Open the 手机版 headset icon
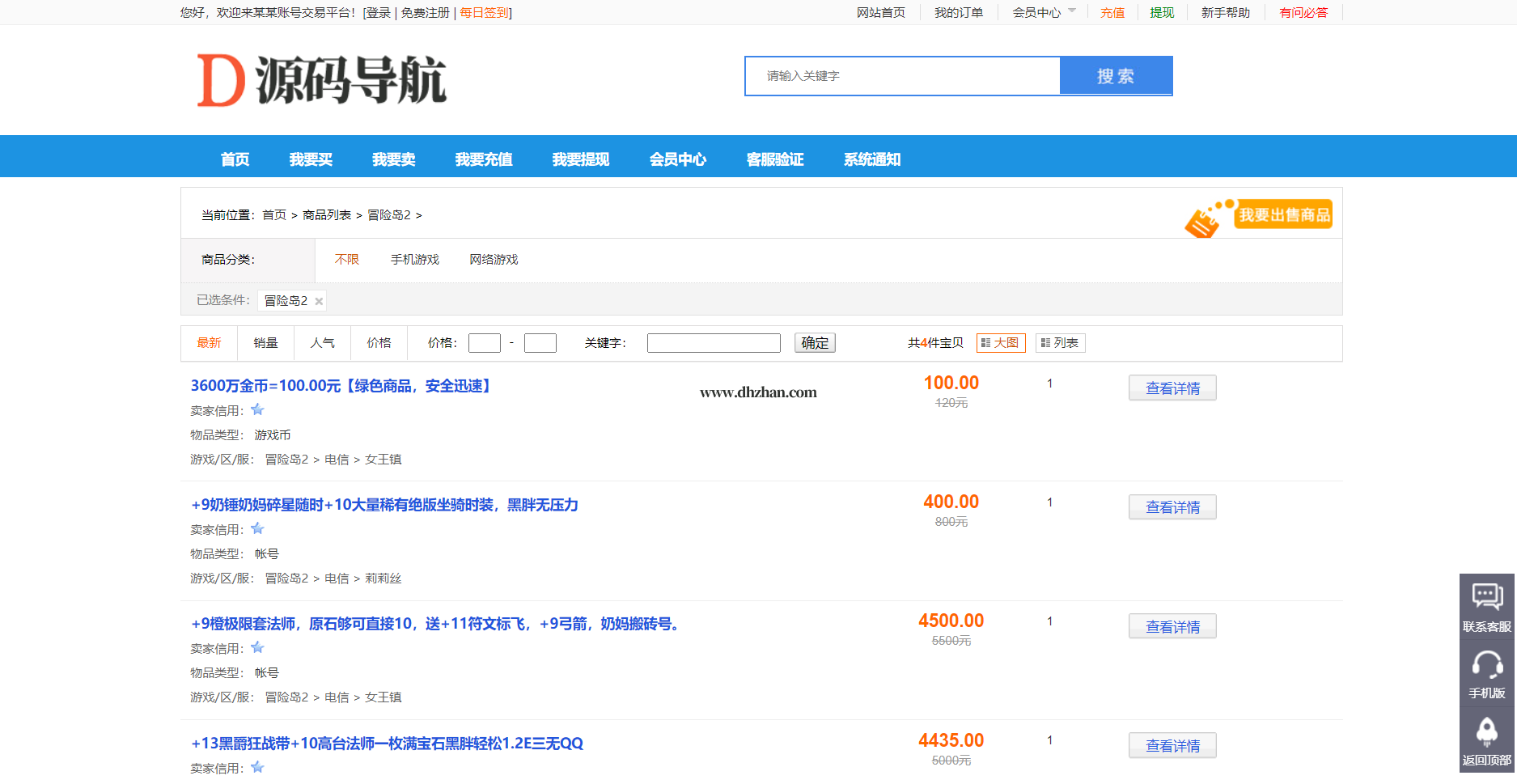This screenshot has height=784, width=1517. point(1486,666)
